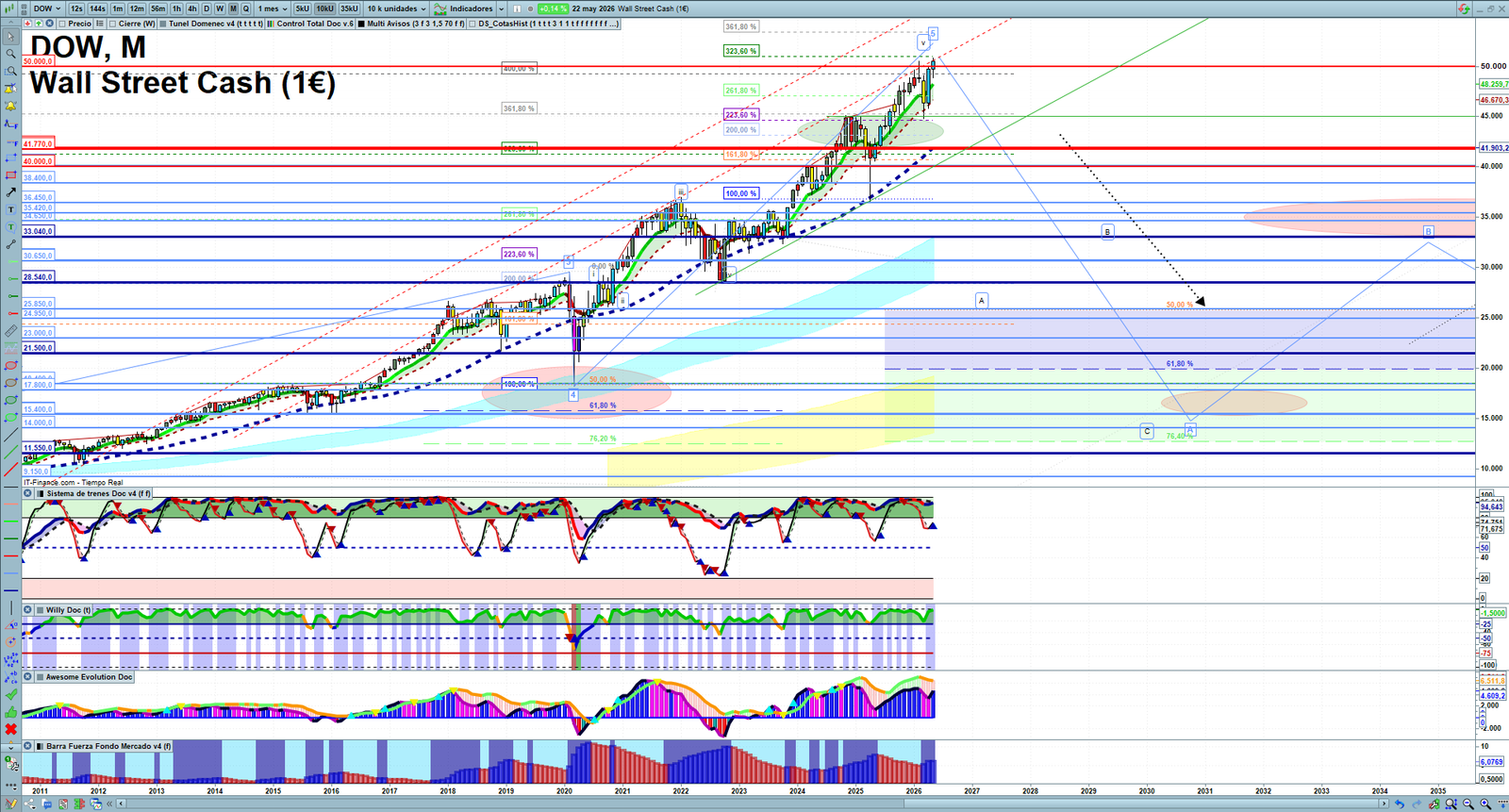Select the red diagonal line tool
1509x812 pixels.
point(10,469)
